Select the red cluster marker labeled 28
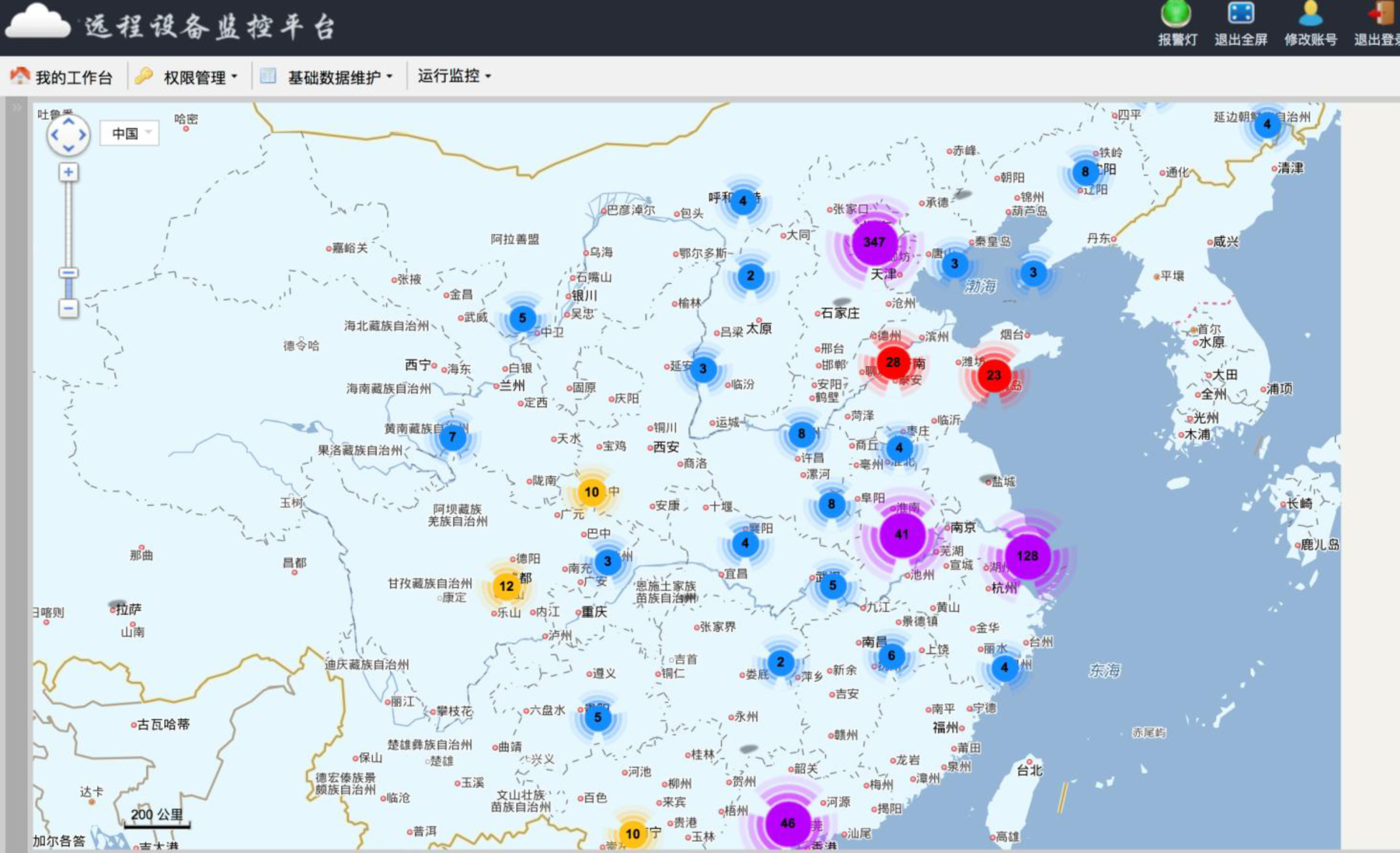 coord(891,363)
